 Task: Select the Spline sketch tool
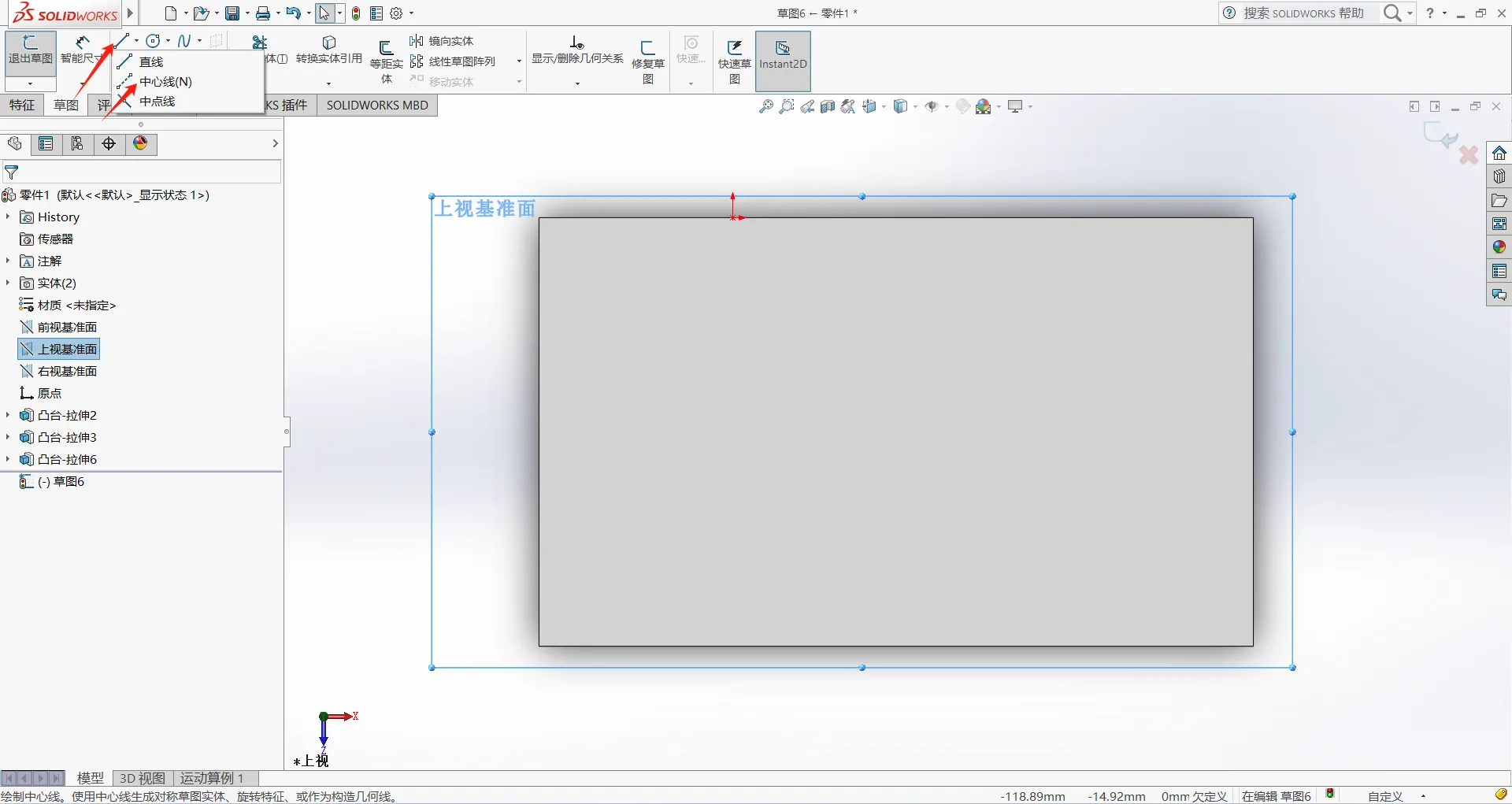click(x=184, y=41)
